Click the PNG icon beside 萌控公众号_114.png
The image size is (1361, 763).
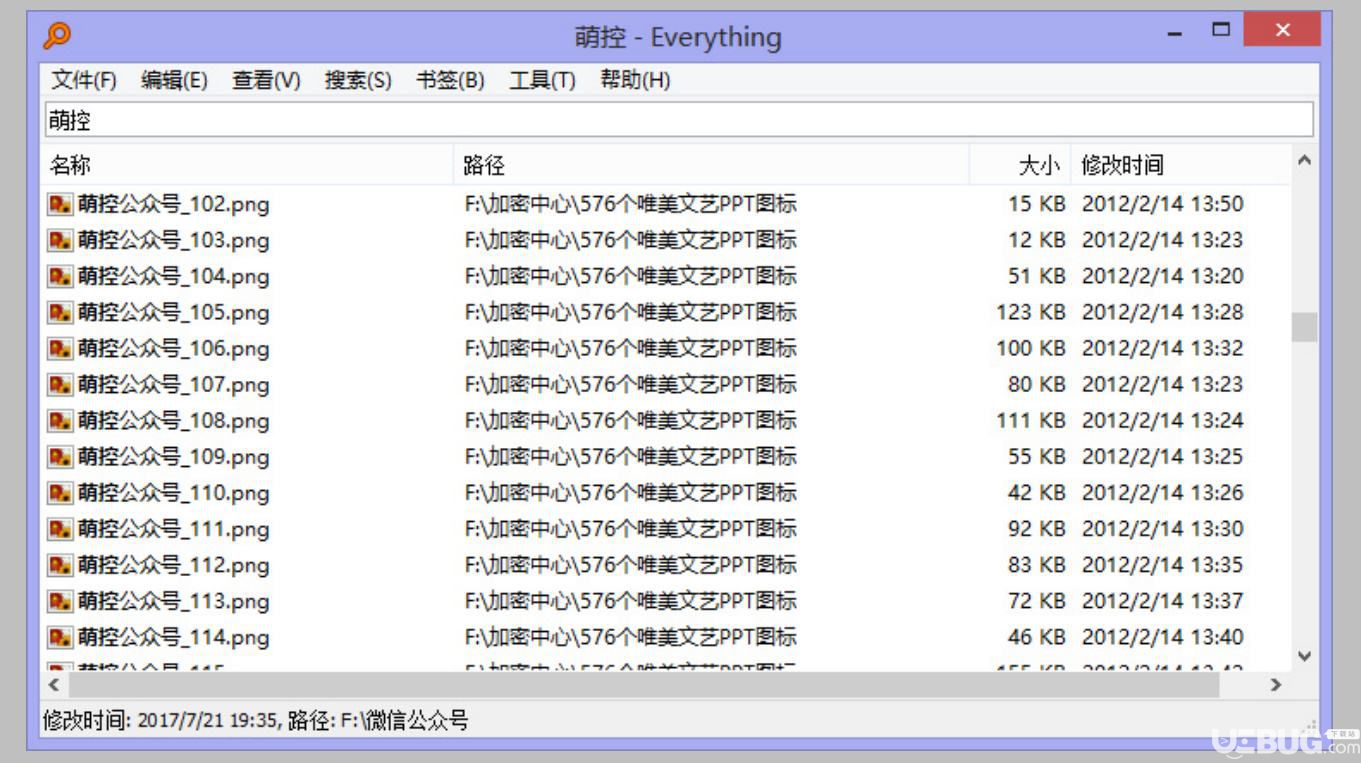point(61,637)
